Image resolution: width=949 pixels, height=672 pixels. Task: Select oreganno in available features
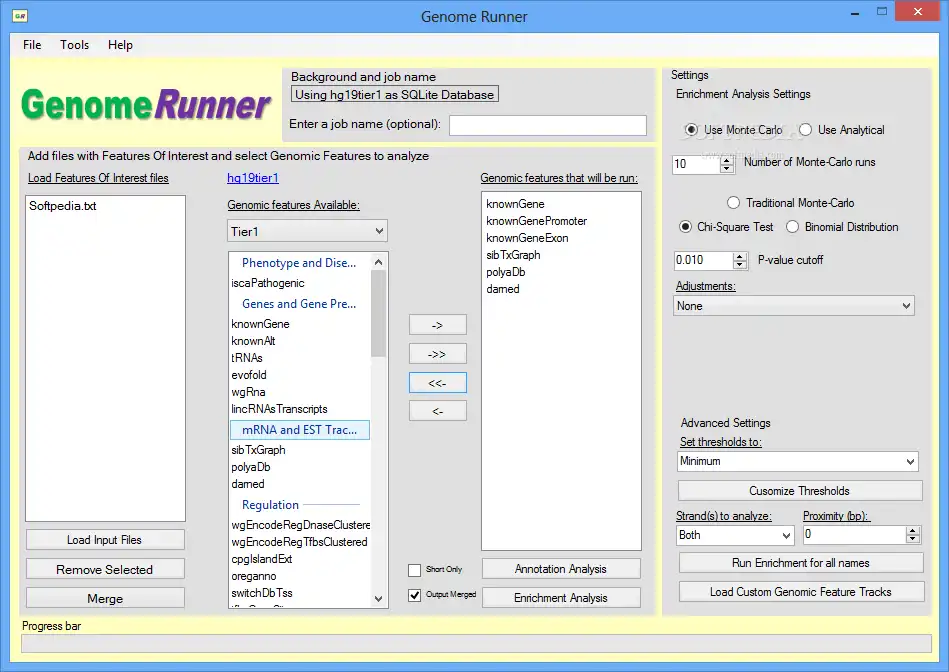point(254,576)
